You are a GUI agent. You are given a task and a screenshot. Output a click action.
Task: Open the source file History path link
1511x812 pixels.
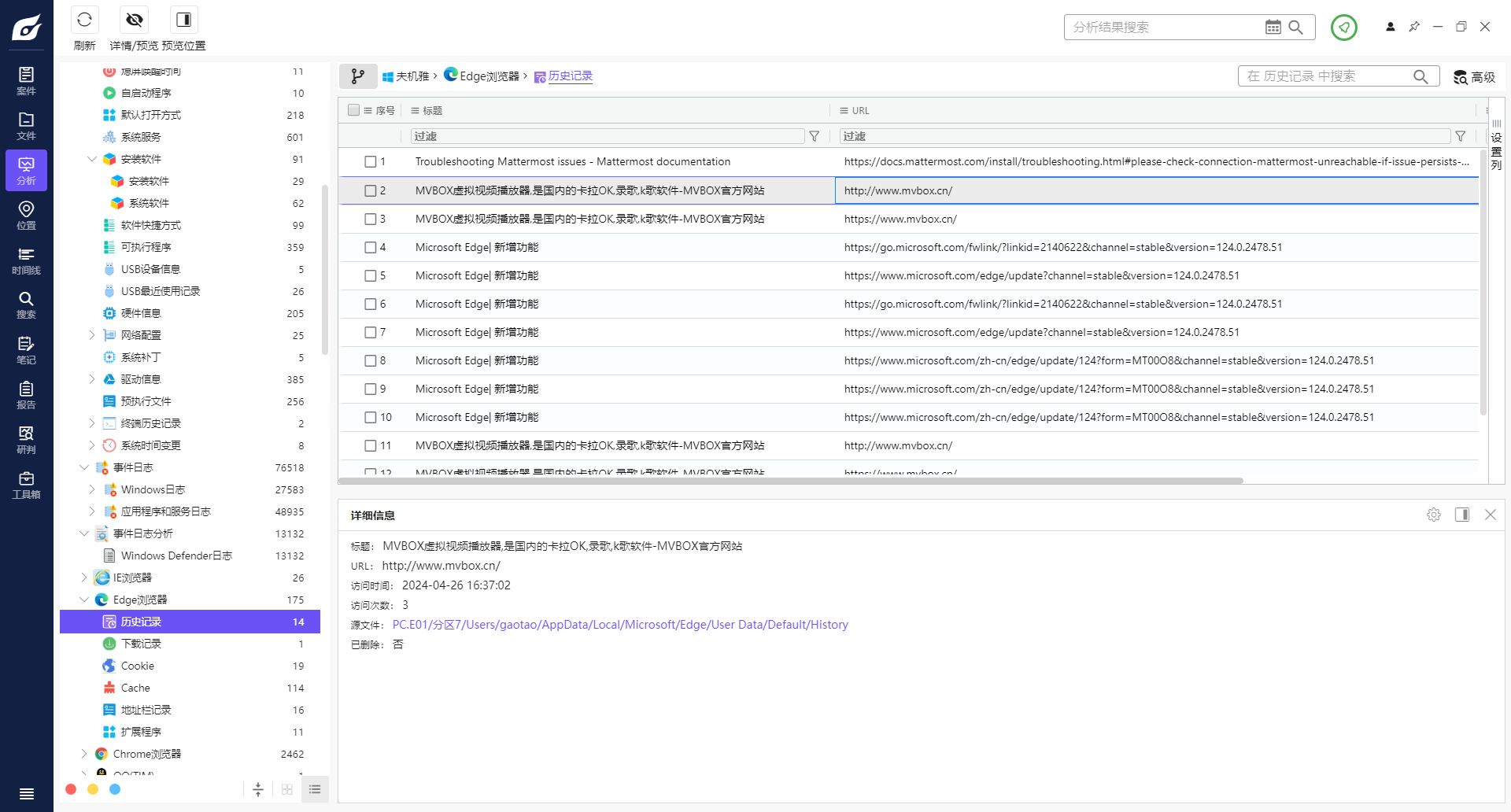(620, 625)
